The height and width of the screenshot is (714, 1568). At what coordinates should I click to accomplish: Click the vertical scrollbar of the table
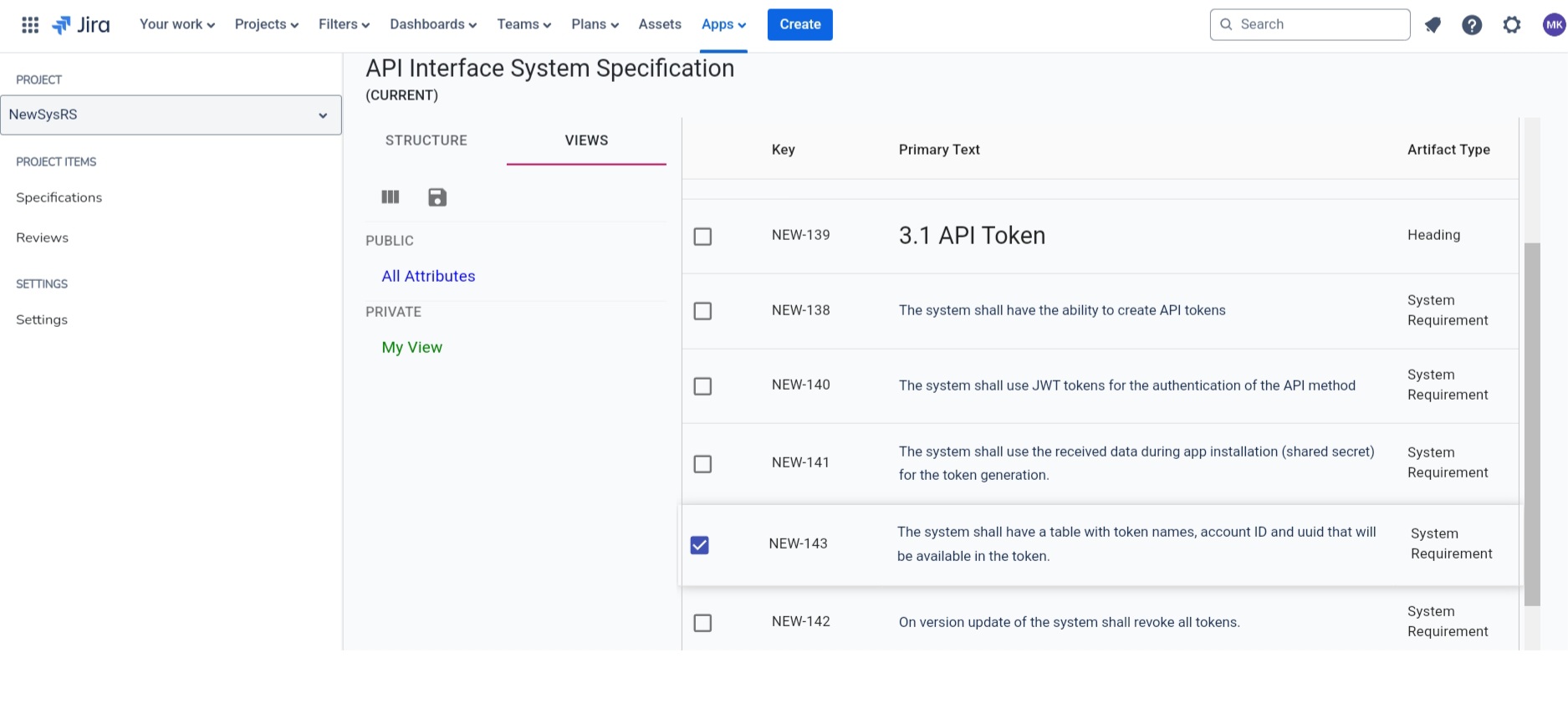1532,425
